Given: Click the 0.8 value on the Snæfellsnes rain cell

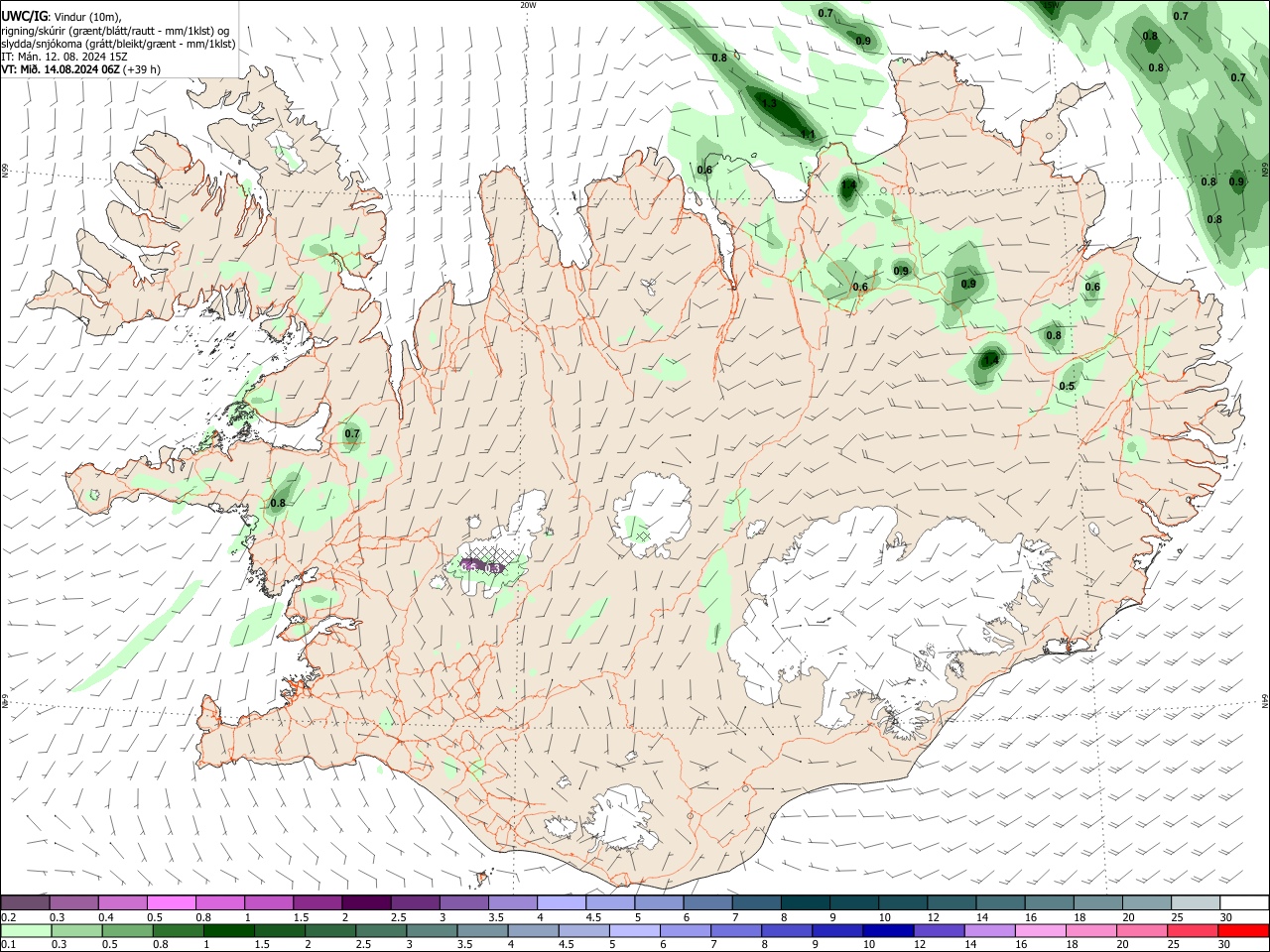Looking at the screenshot, I should coord(278,503).
